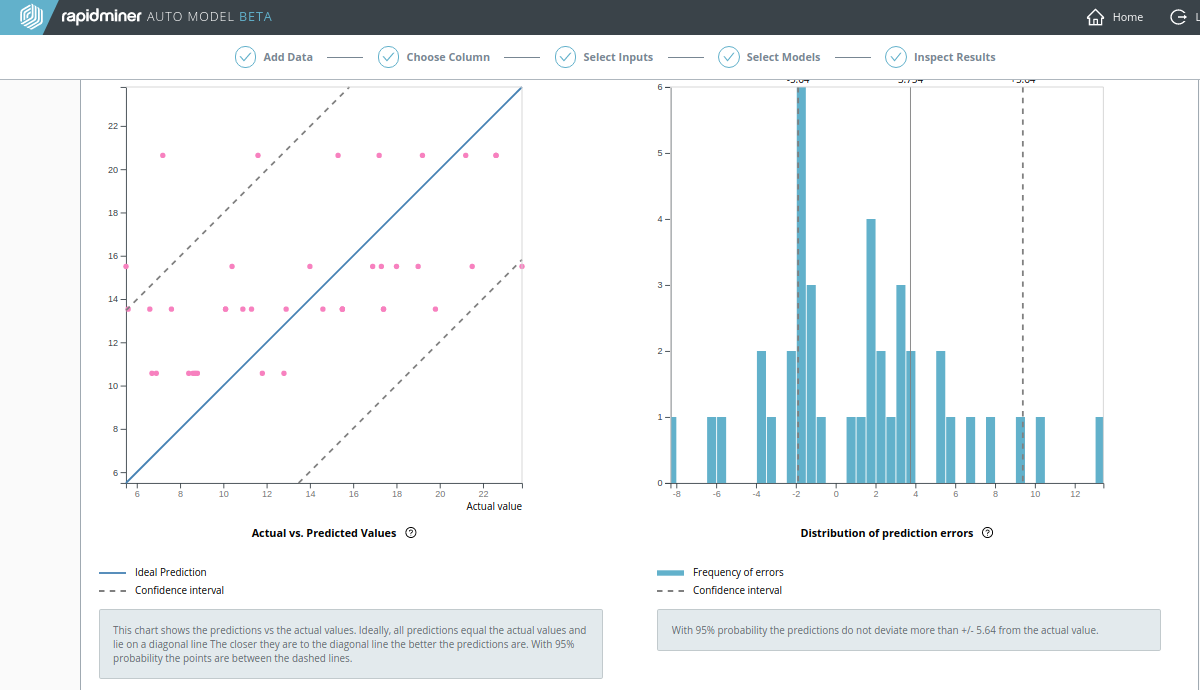The height and width of the screenshot is (690, 1200).
Task: Click the tallest histogram bar at -2
Action: 801,285
